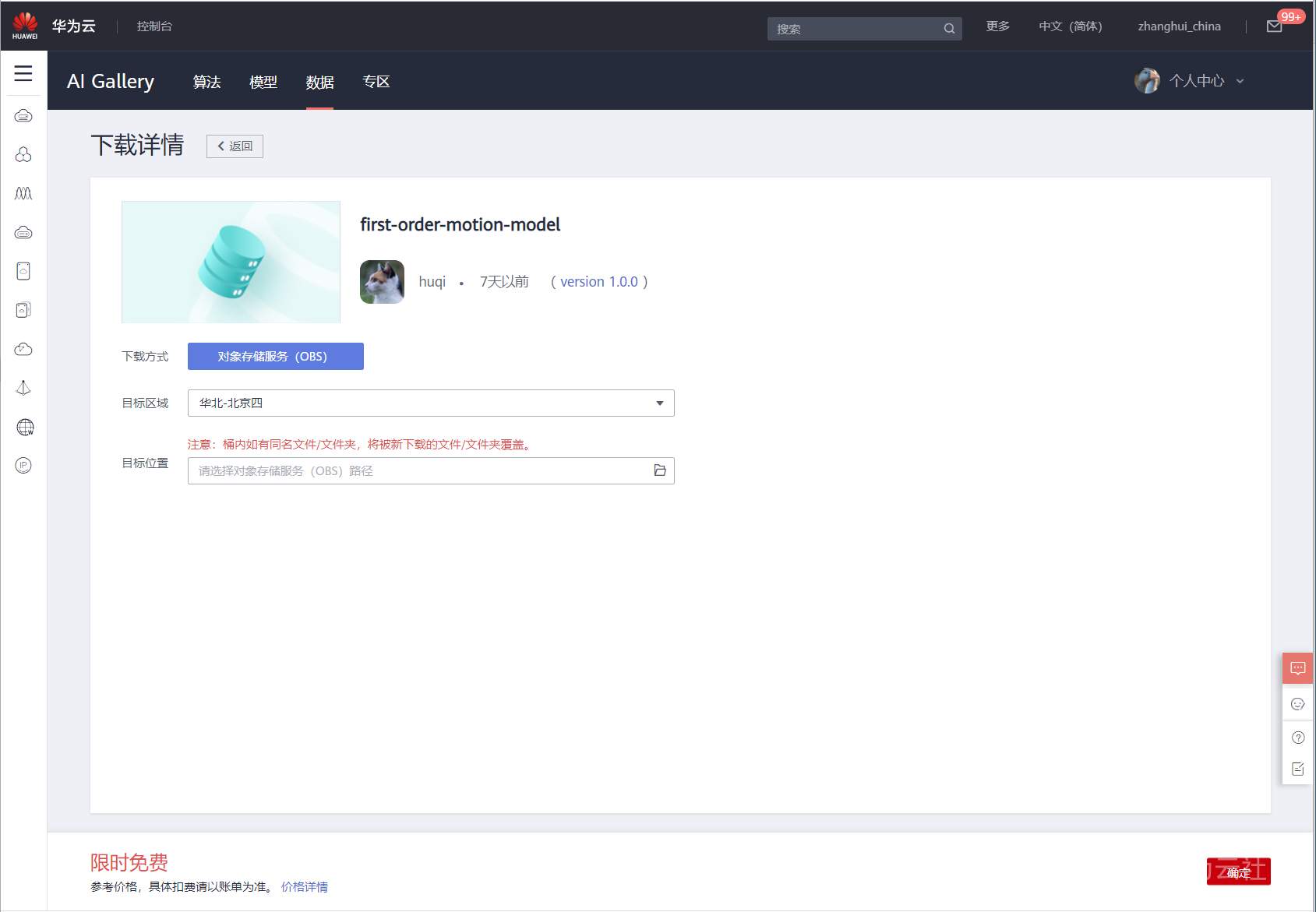The width and height of the screenshot is (1316, 912).
Task: Click the Huawei logo
Action: point(25,26)
